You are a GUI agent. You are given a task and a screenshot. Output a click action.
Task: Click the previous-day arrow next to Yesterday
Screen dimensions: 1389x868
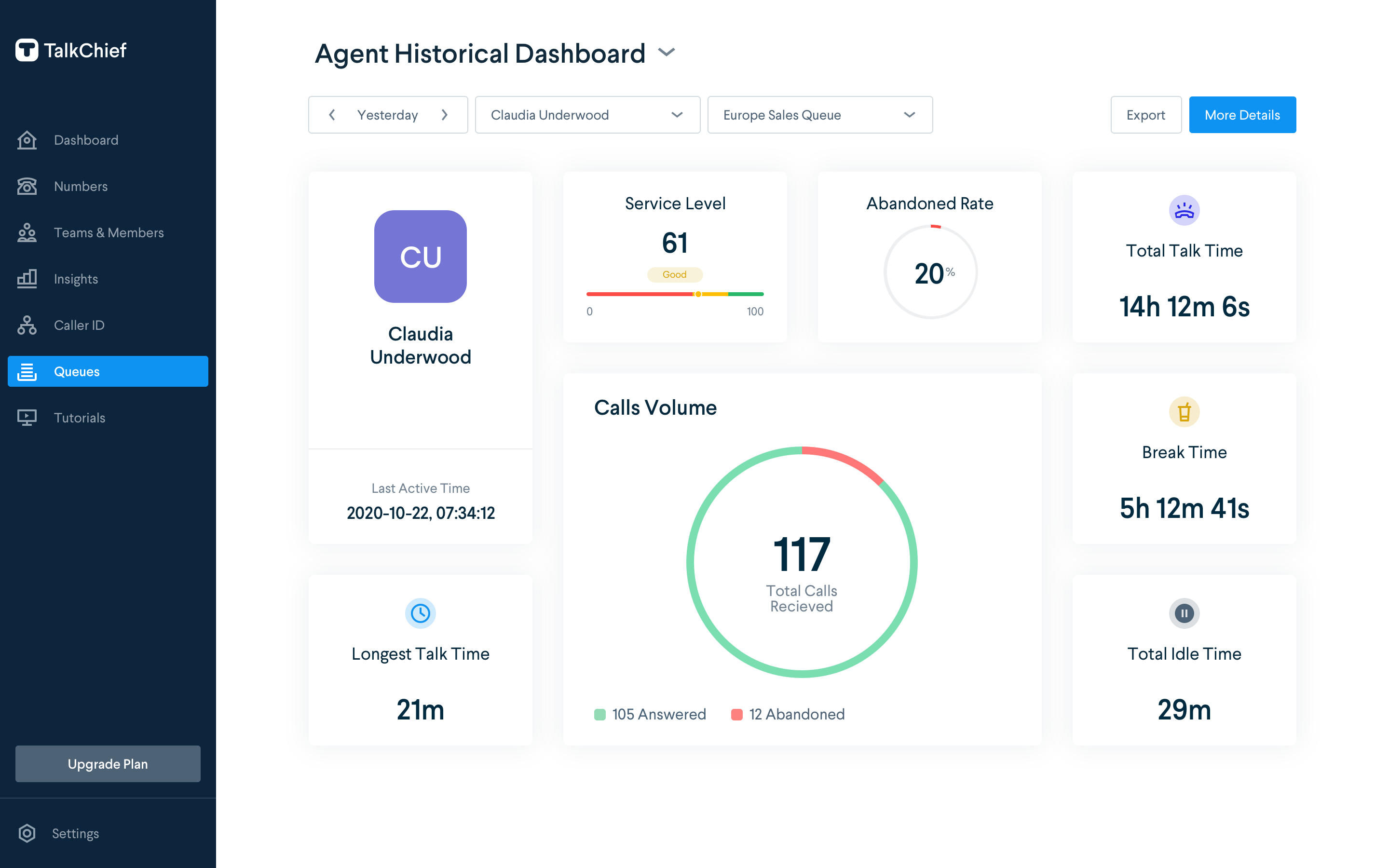(332, 115)
